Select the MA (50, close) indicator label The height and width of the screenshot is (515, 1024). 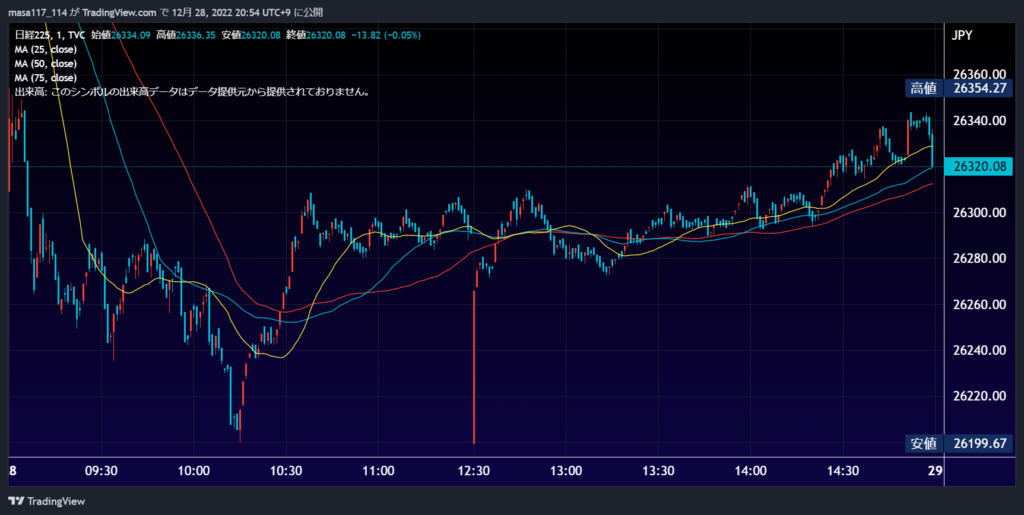point(46,64)
